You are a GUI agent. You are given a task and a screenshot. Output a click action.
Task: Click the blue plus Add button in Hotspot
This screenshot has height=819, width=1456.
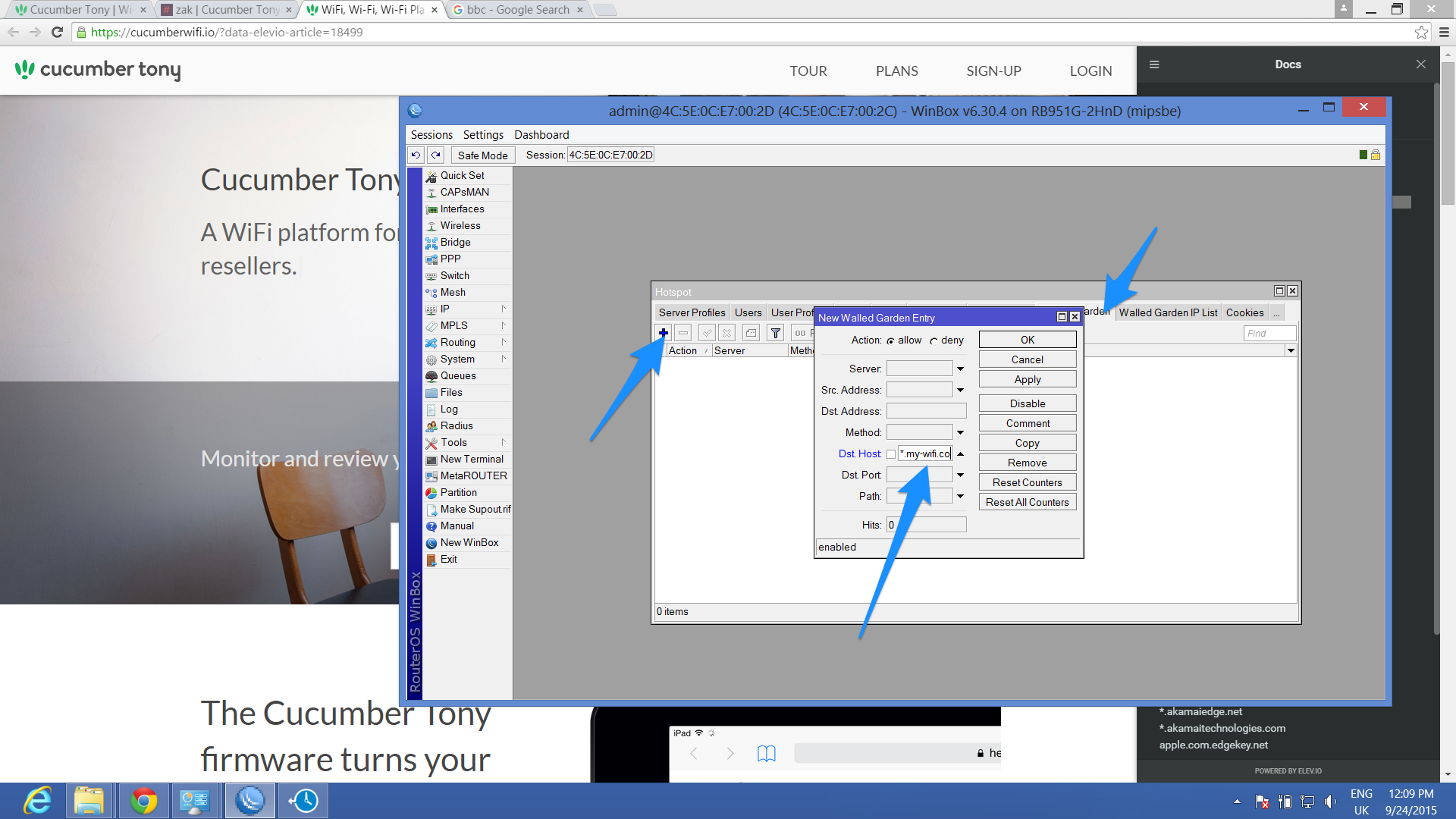[664, 333]
